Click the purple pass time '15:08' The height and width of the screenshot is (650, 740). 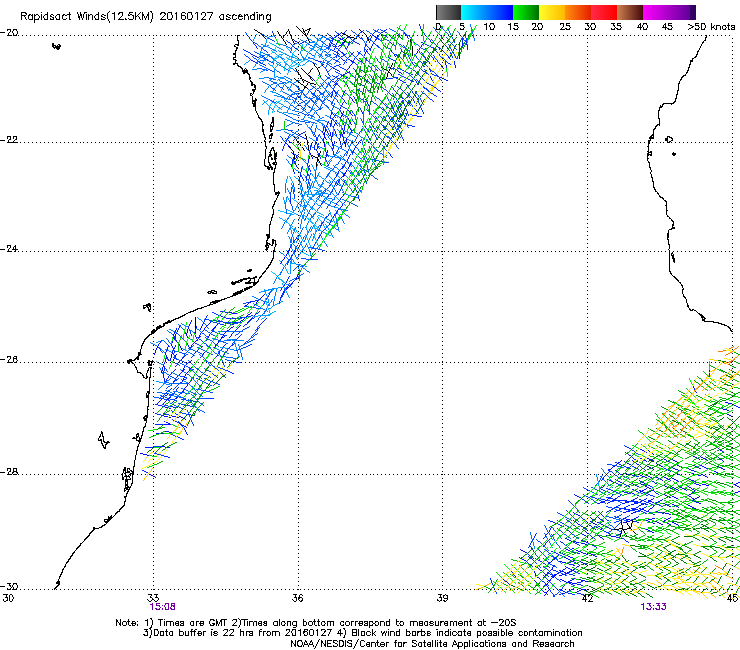[x=162, y=607]
